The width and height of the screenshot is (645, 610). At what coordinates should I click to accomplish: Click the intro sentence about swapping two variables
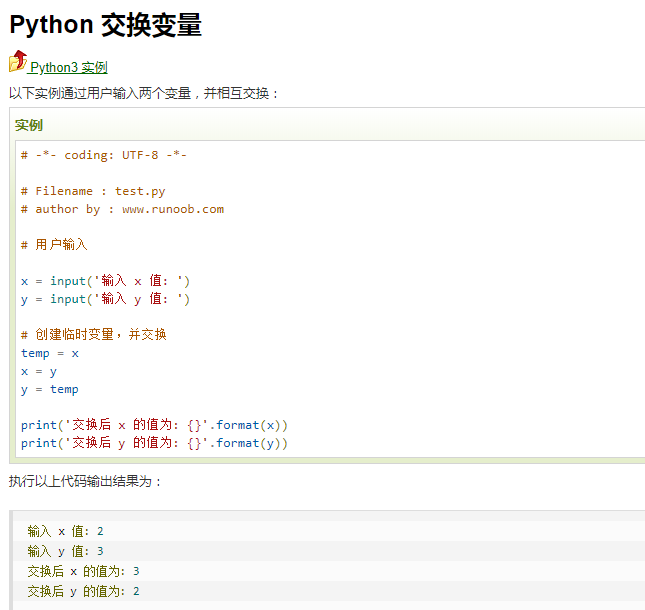point(144,93)
